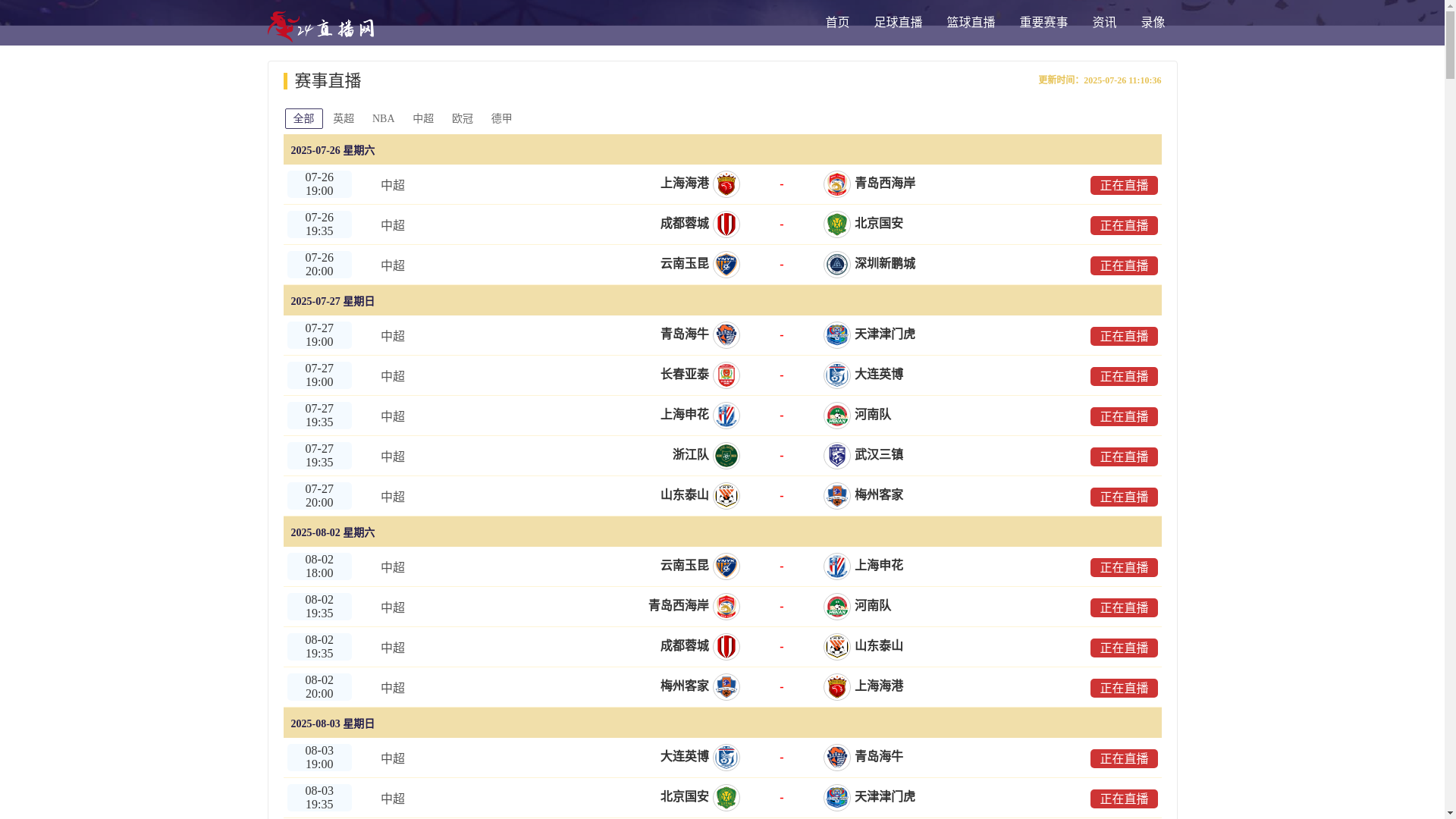Click 成都蓉城 crest in 08-02 match
The width and height of the screenshot is (1456, 819).
726,647
